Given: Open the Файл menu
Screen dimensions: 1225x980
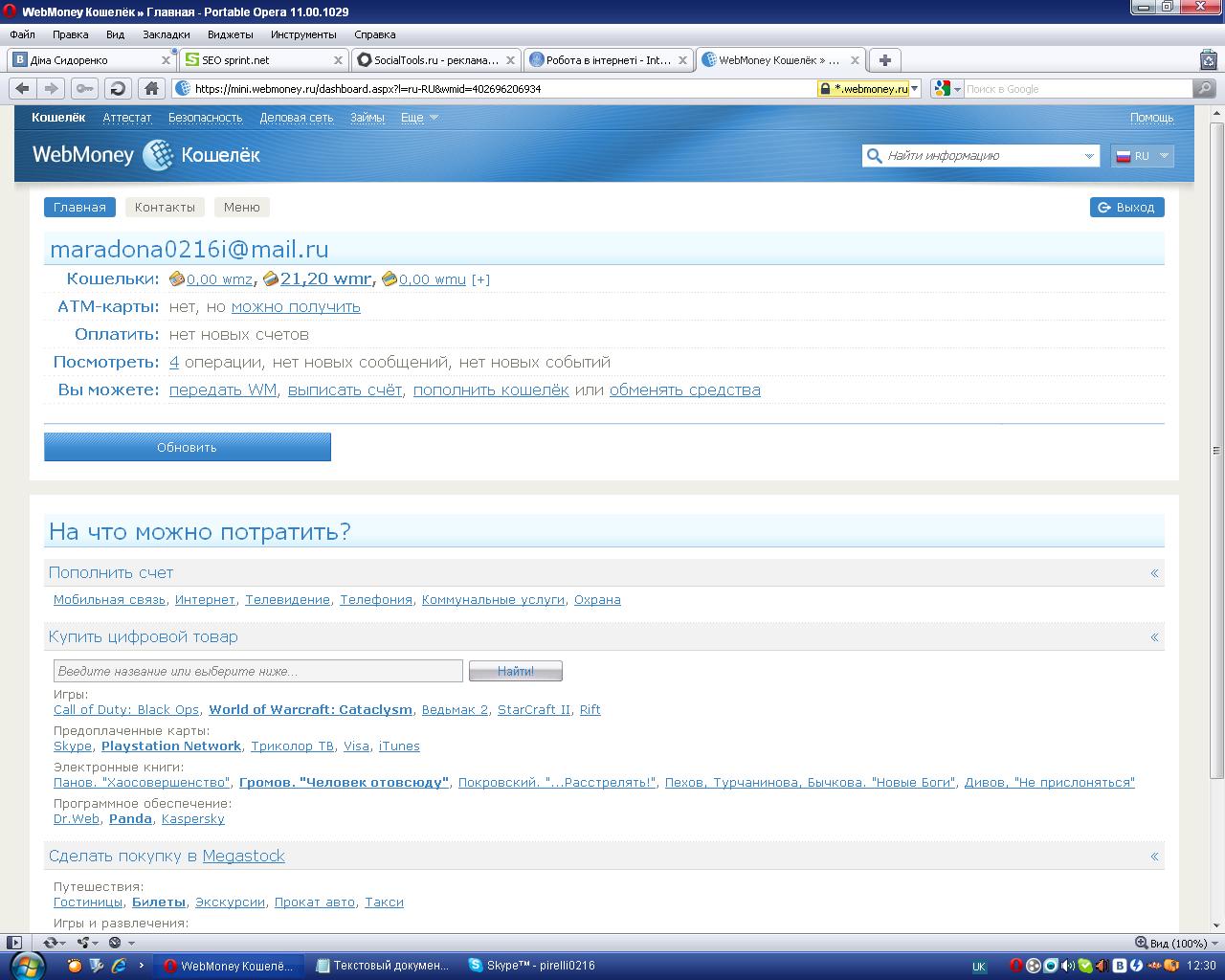Looking at the screenshot, I should [22, 34].
